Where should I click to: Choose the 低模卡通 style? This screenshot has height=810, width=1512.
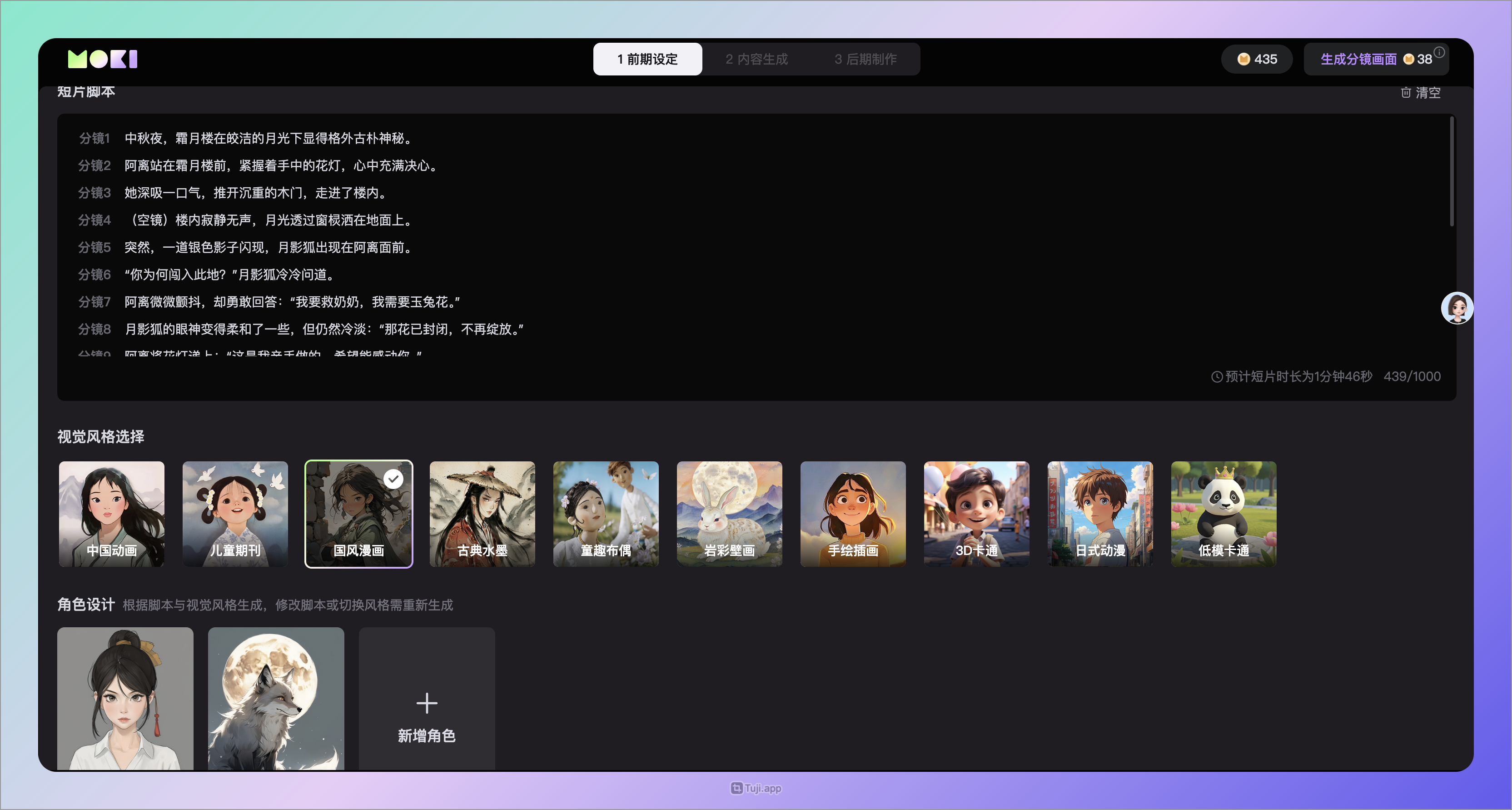pos(1224,514)
